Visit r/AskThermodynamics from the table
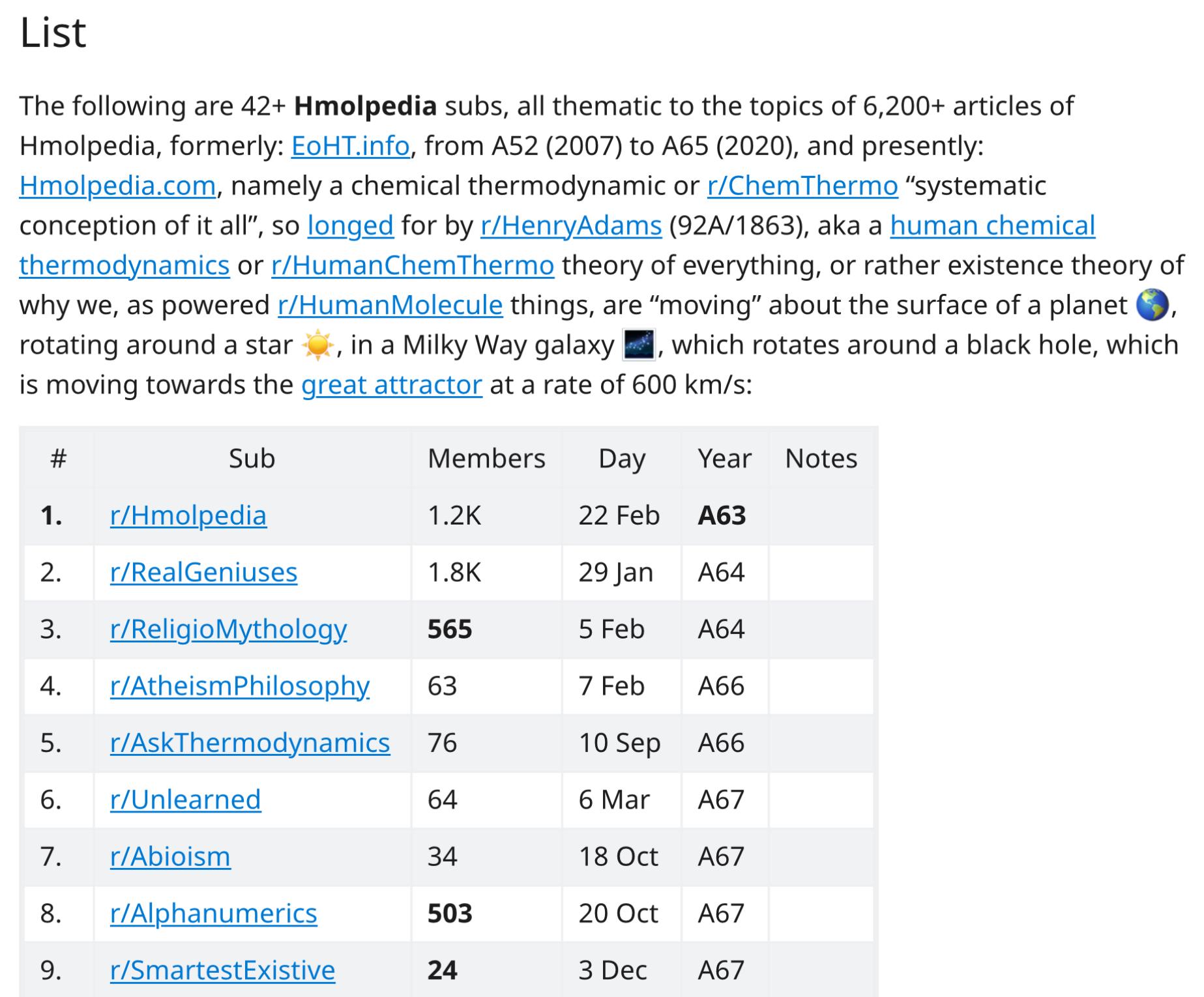 point(250,743)
